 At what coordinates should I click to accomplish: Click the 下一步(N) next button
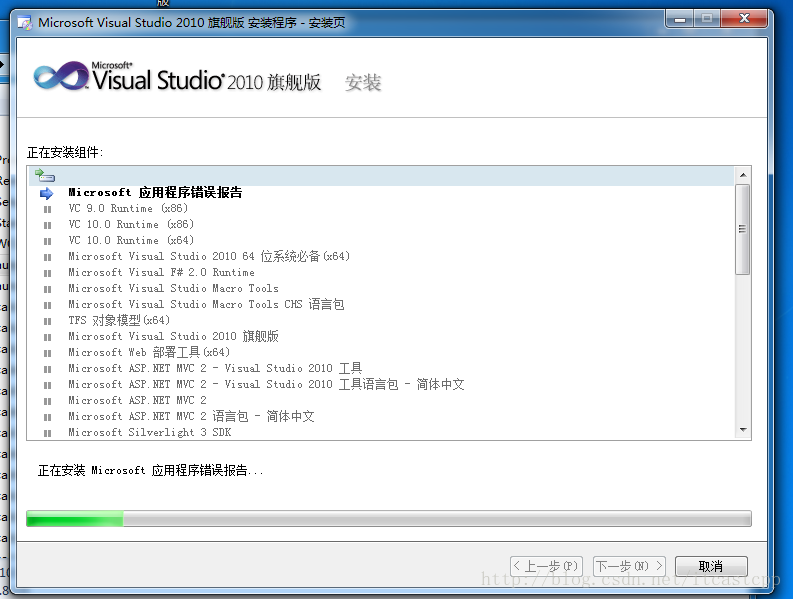629,566
